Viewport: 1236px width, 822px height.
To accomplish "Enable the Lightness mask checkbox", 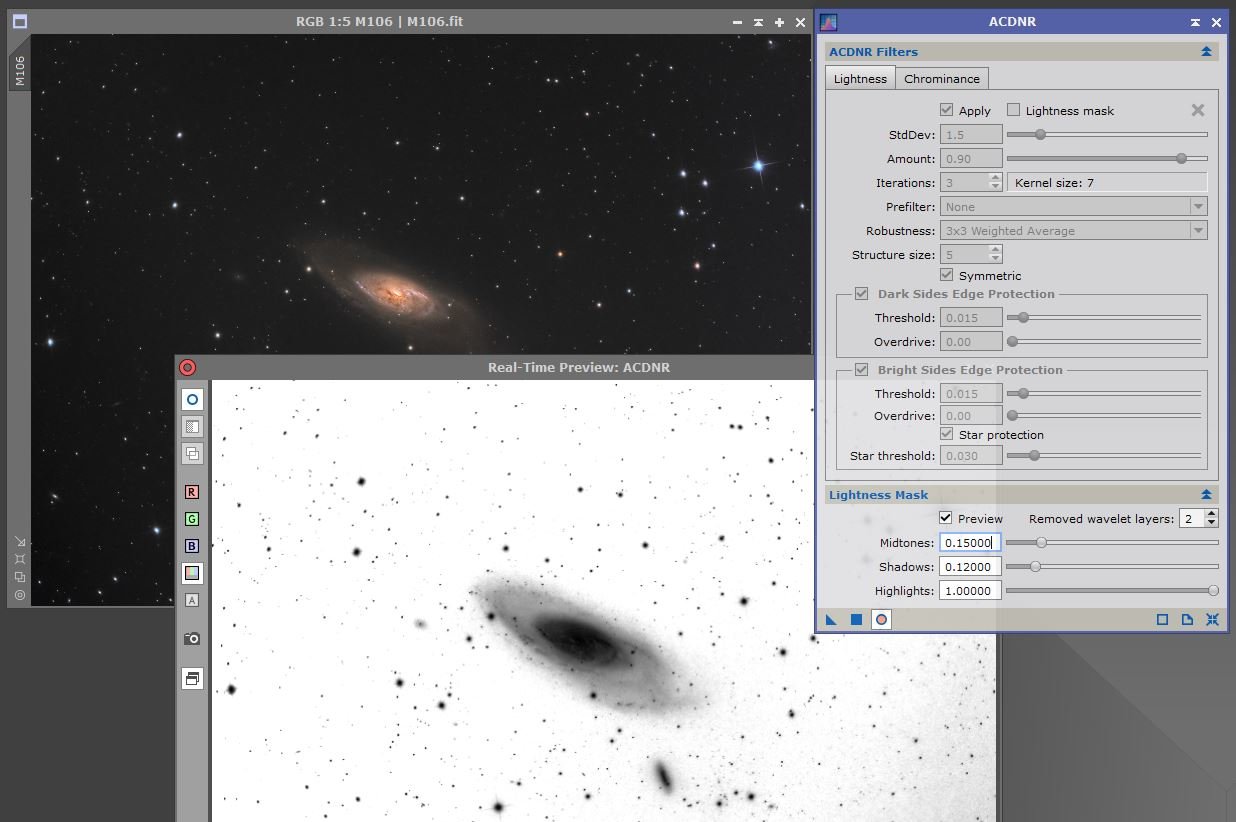I will click(1013, 110).
